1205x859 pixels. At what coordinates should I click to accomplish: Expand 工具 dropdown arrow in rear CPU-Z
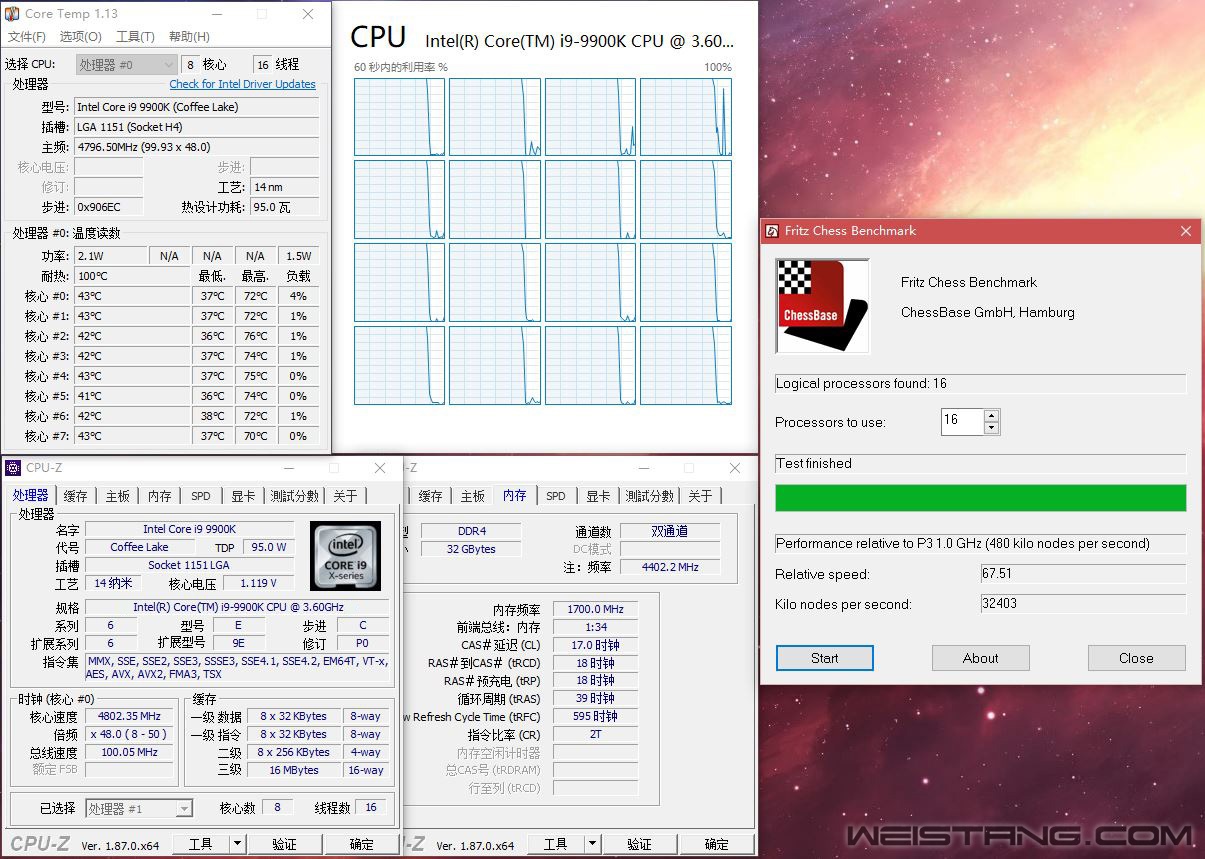[x=592, y=844]
